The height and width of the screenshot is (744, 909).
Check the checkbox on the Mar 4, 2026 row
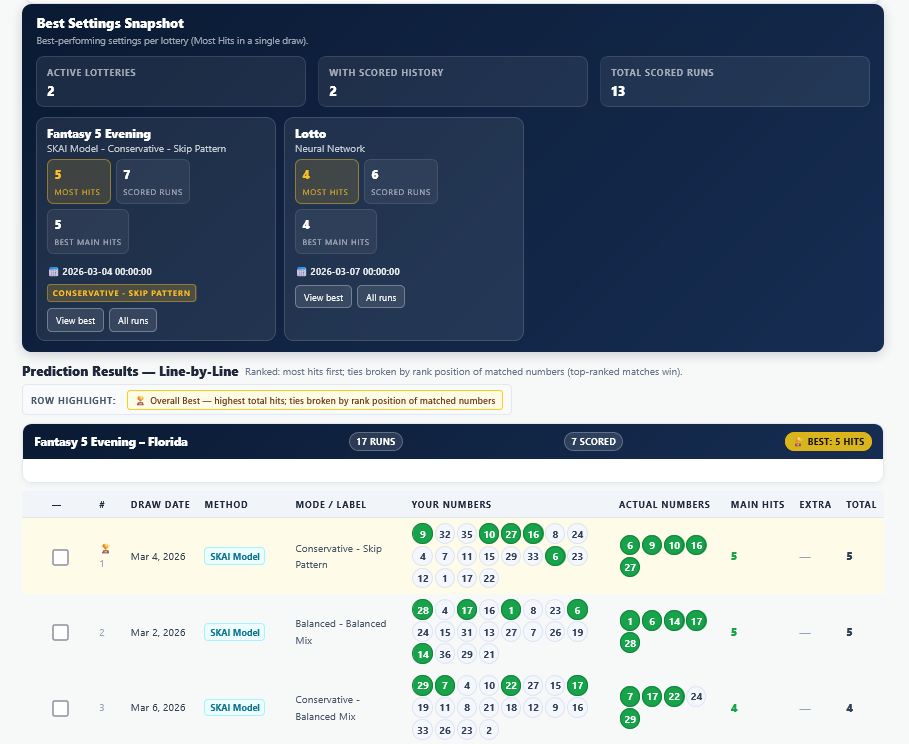[x=60, y=556]
